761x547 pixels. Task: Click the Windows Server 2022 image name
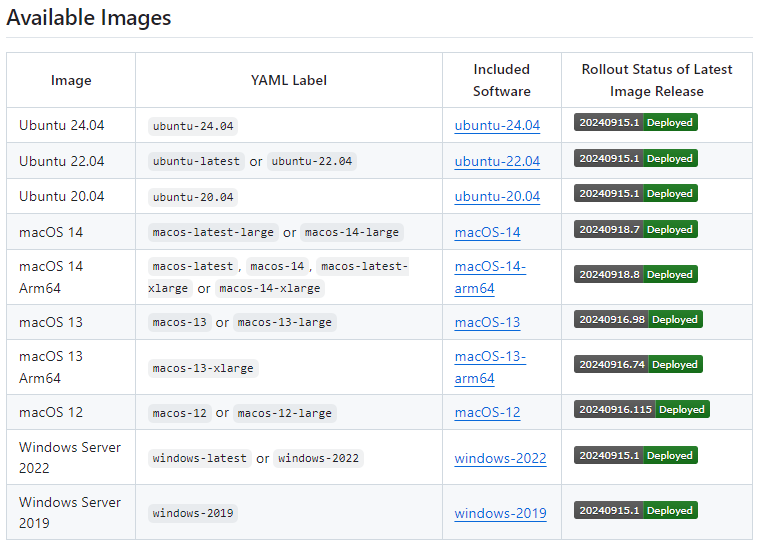tap(70, 457)
